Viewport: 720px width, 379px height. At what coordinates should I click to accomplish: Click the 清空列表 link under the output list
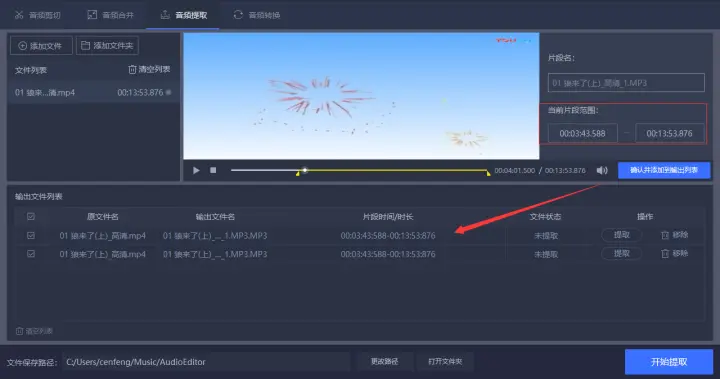click(x=34, y=331)
